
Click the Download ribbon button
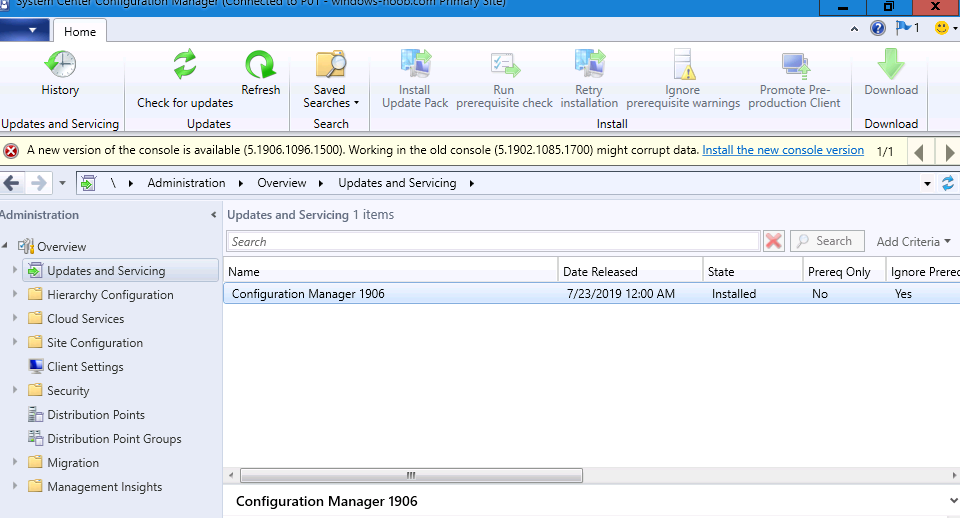(x=891, y=73)
